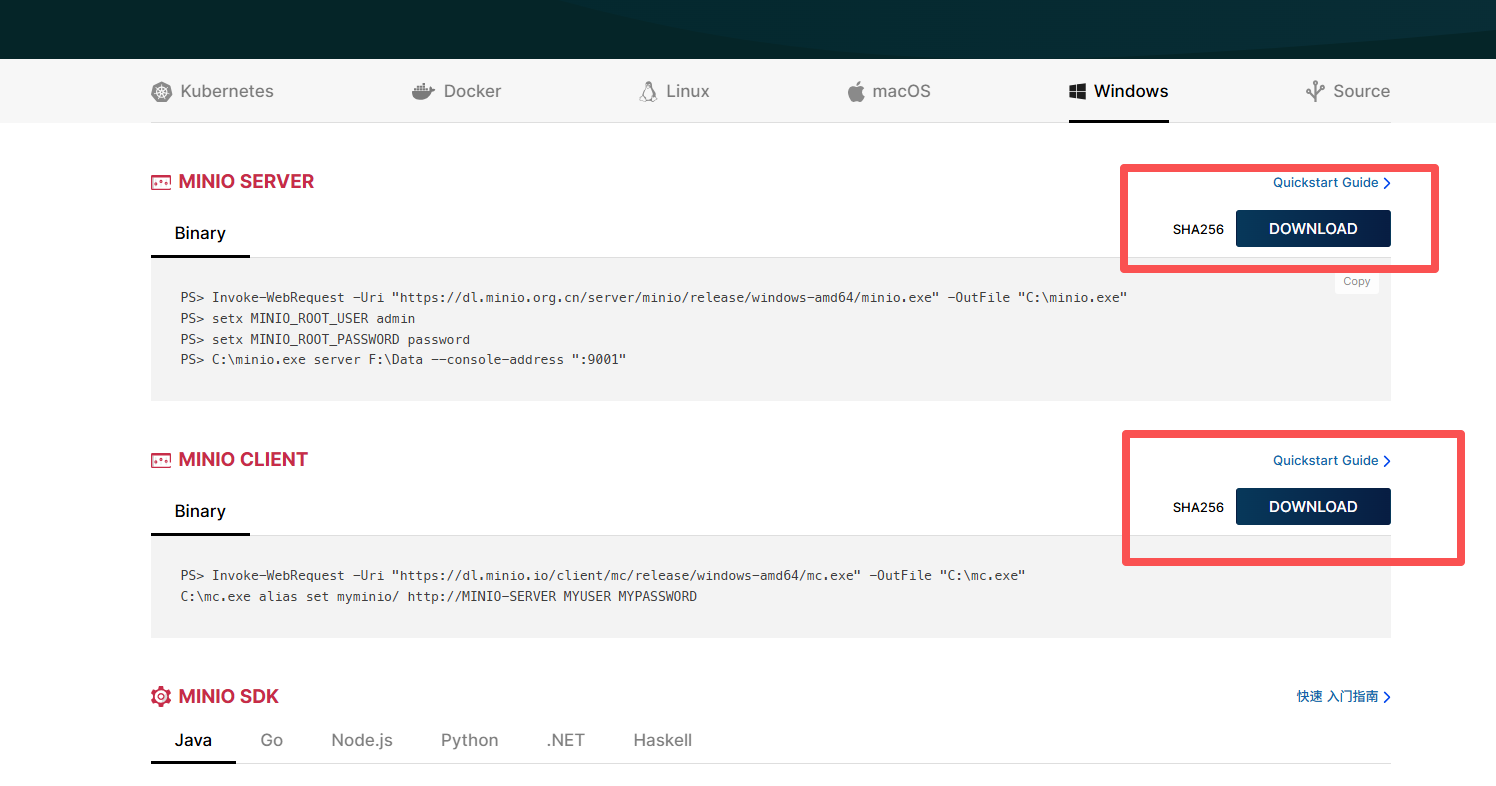Select Binary tab under MinIO Client

point(200,511)
